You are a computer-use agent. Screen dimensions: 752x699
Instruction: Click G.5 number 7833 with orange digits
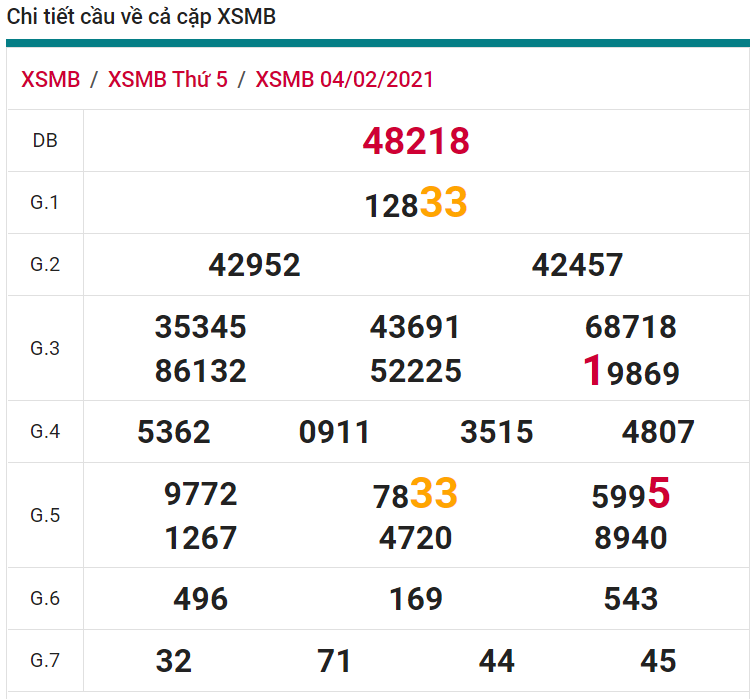pyautogui.click(x=416, y=494)
